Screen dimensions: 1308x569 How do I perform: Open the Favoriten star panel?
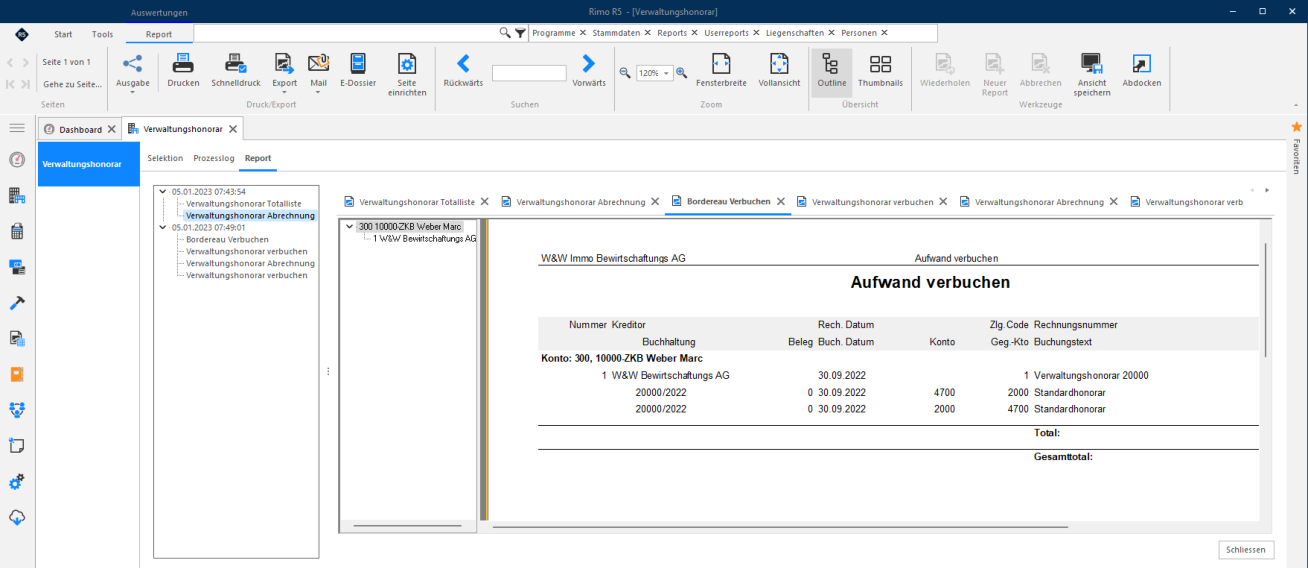point(1297,127)
